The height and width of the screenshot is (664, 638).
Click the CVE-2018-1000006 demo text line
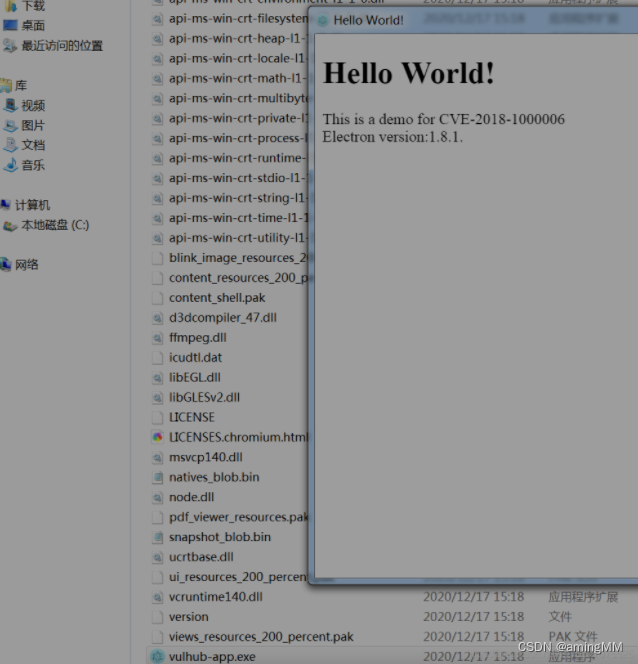[444, 119]
